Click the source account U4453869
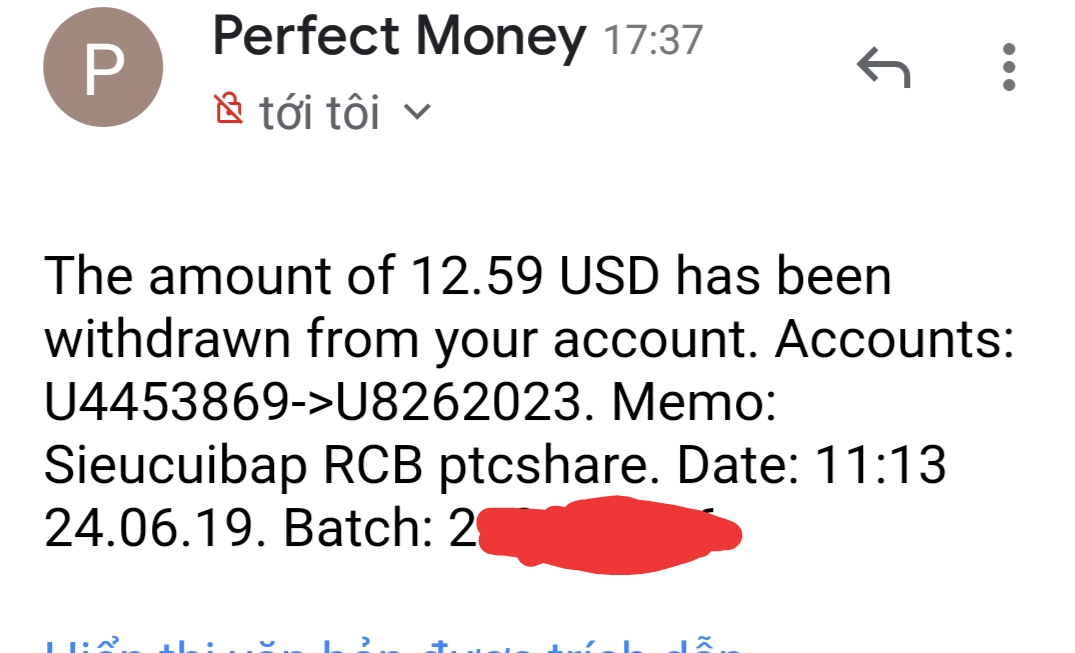The image size is (1075, 653). point(167,402)
